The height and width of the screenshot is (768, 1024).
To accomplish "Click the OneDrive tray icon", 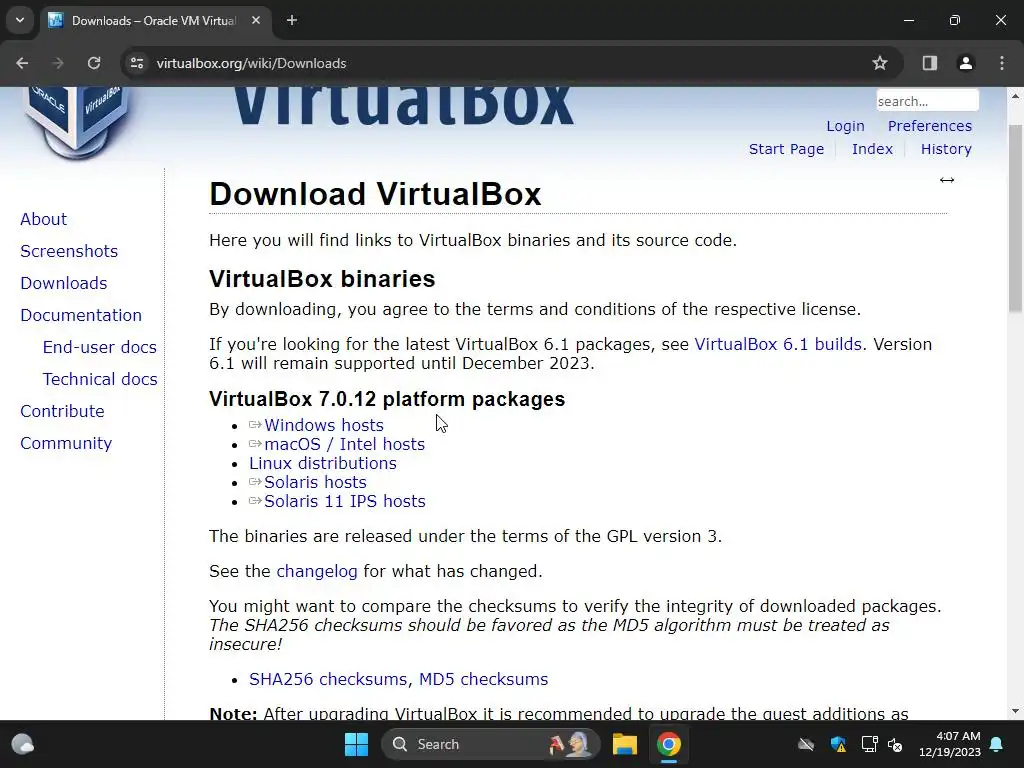I will click(806, 744).
